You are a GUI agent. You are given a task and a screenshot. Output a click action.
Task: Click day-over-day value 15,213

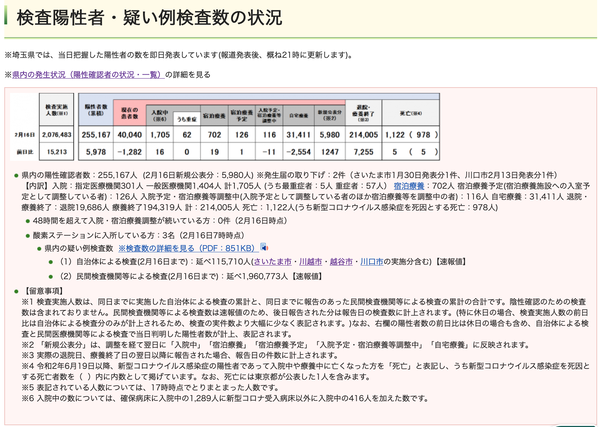57,152
